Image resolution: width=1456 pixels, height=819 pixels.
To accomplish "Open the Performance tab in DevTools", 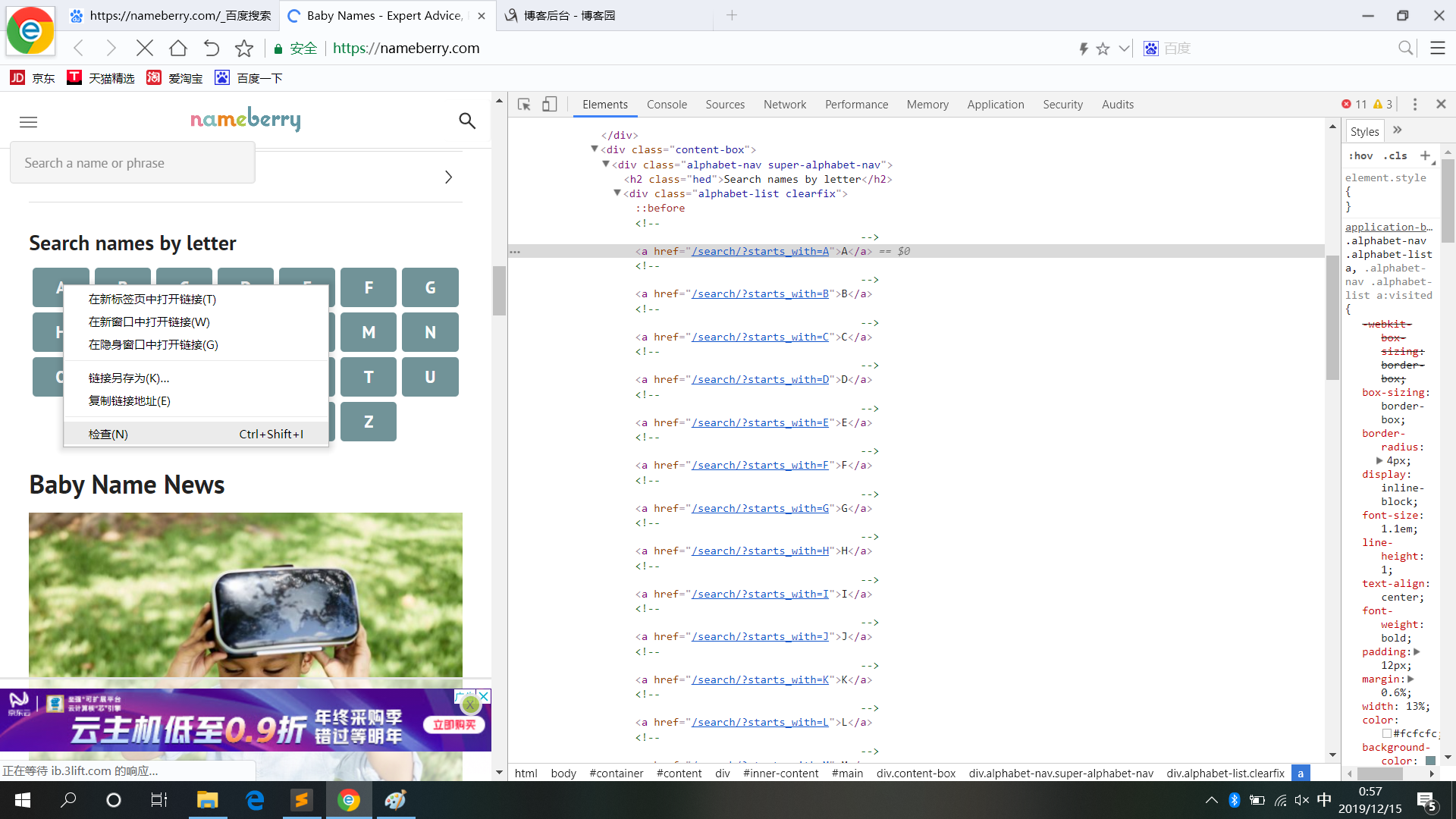I will [856, 105].
